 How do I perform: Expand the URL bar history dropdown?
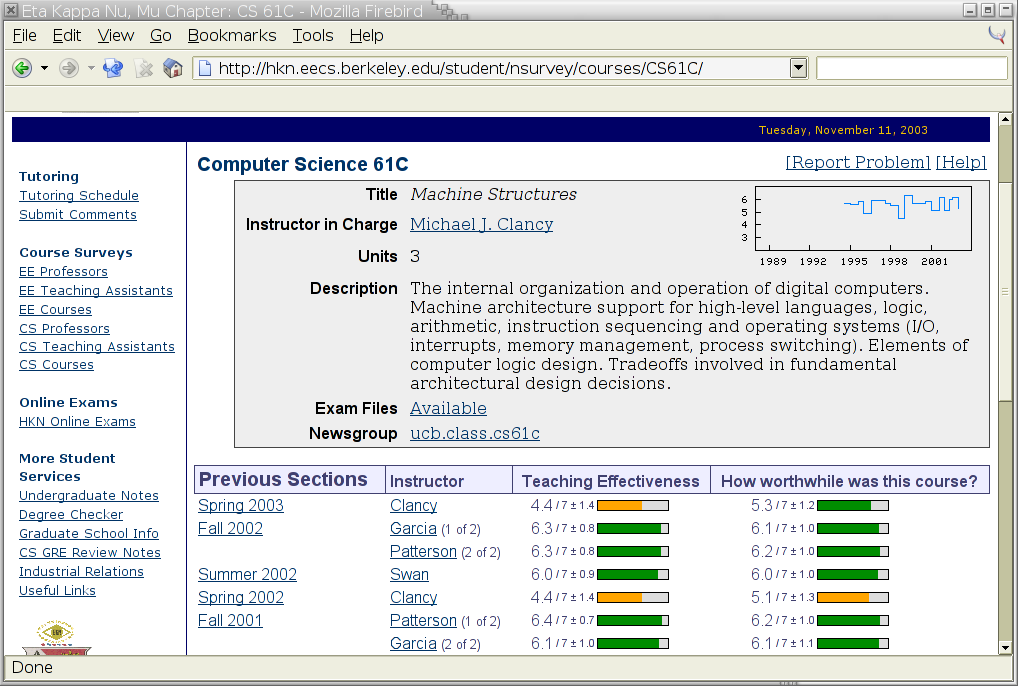[798, 68]
